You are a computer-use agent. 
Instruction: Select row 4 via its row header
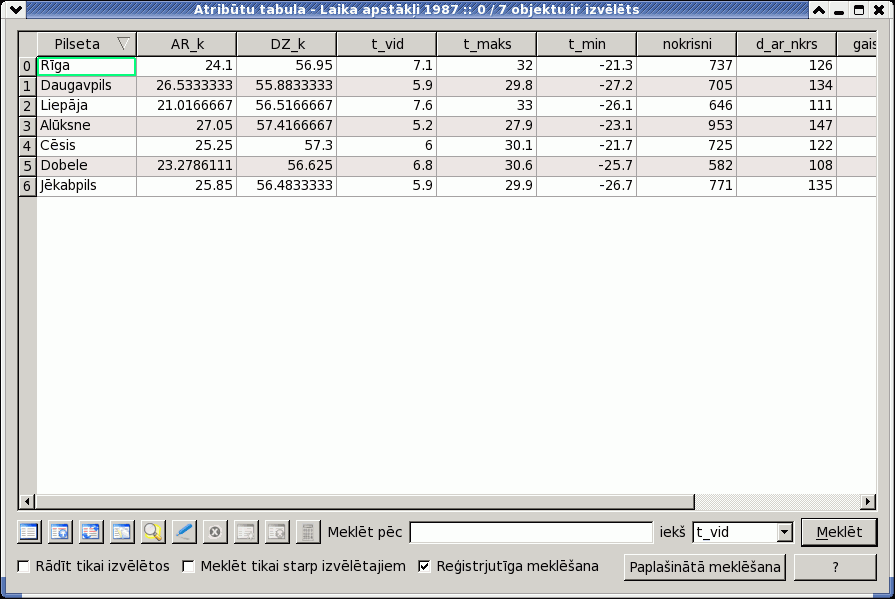[27, 146]
